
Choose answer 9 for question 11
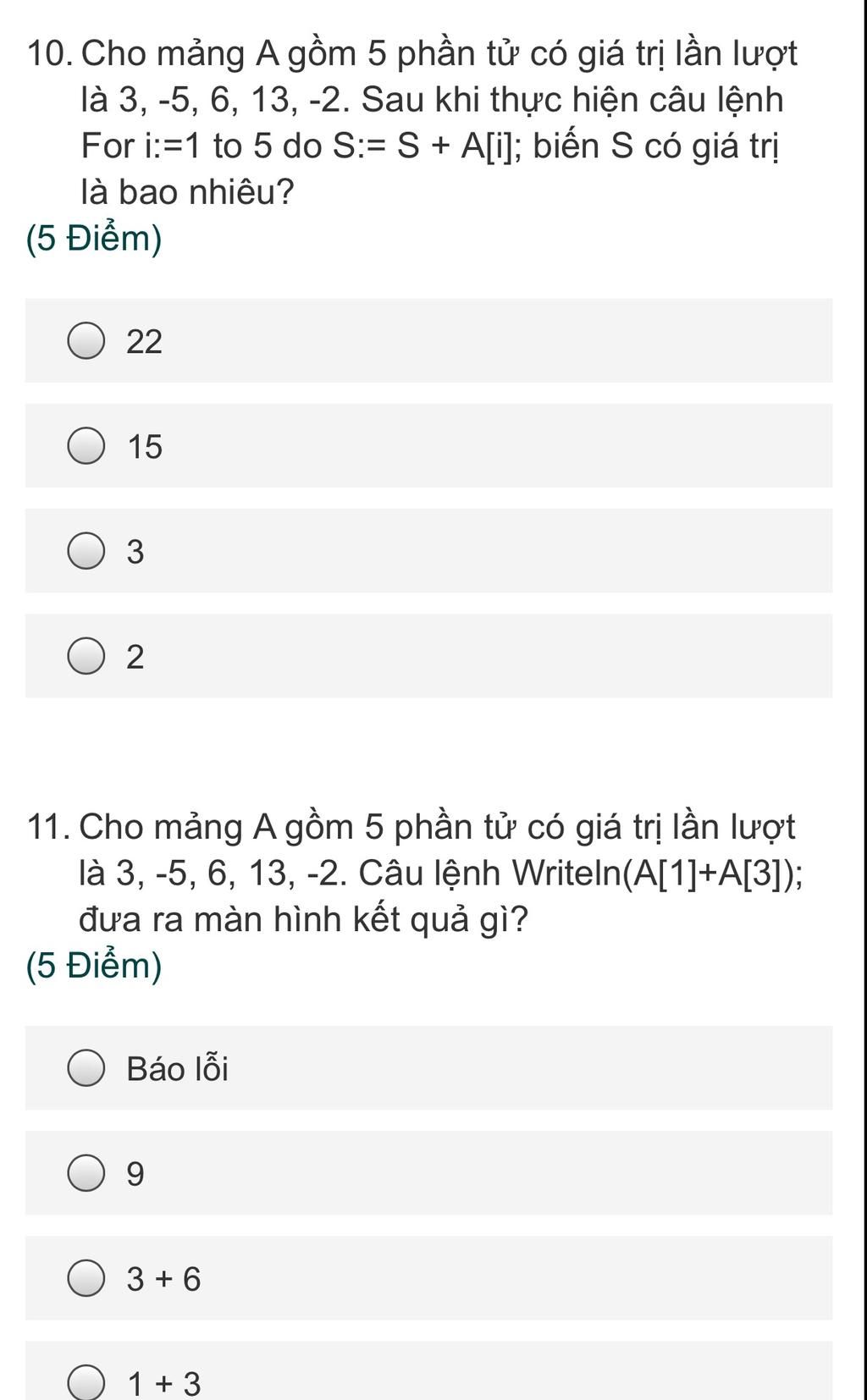click(x=86, y=1173)
